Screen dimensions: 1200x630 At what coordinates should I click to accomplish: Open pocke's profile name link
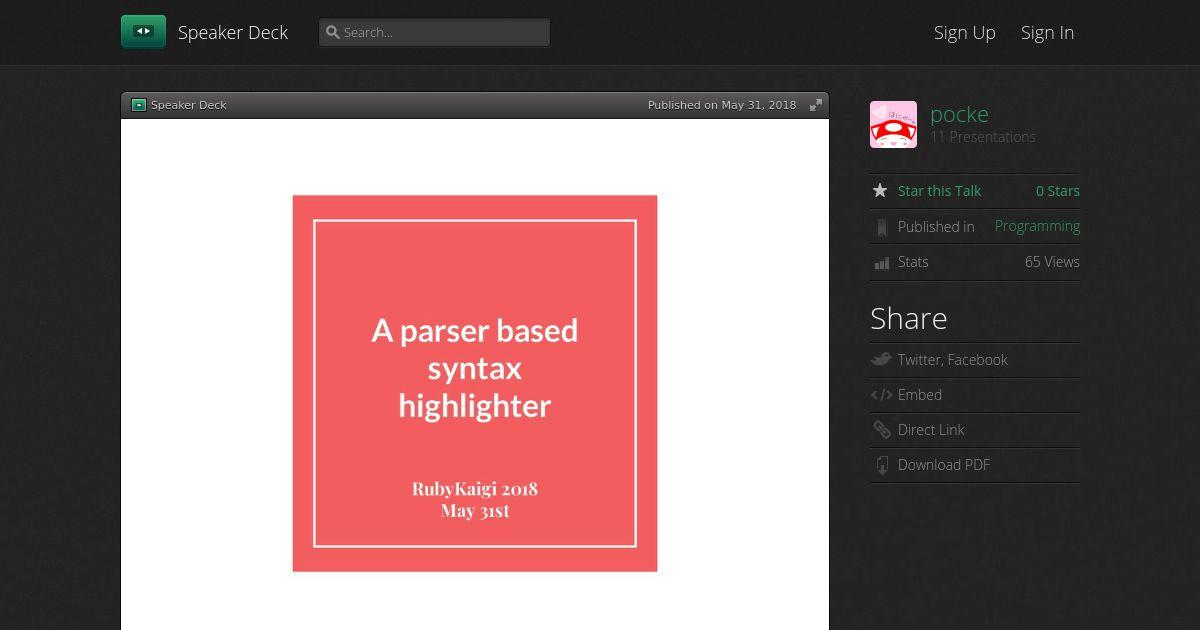click(x=959, y=114)
